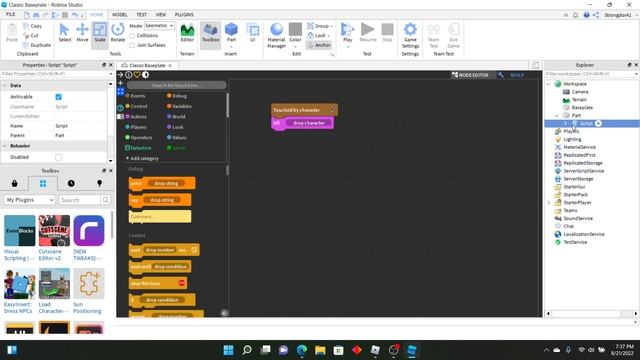Select Lighting in the Explorer tree
The height and width of the screenshot is (360, 640).
point(572,139)
